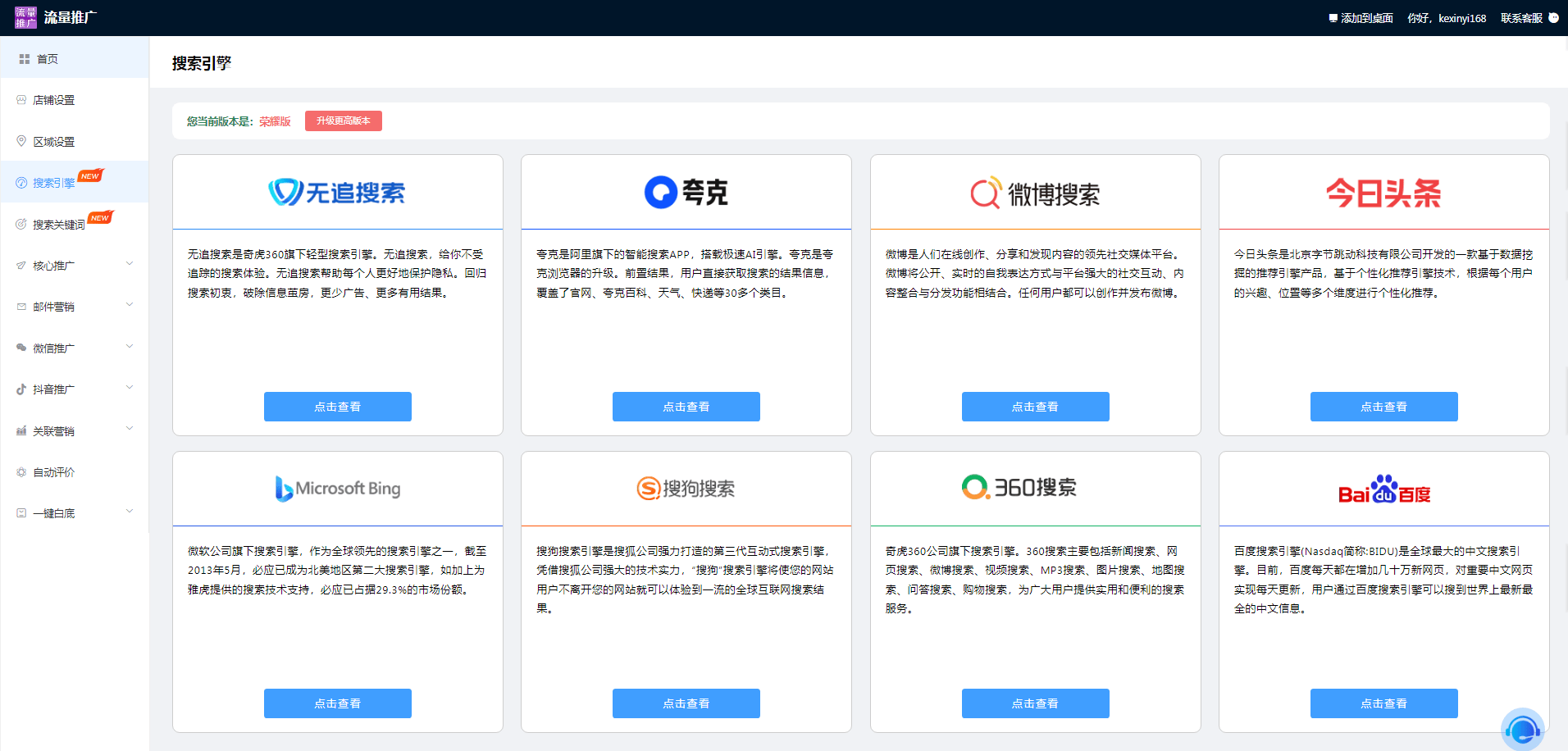Image resolution: width=1568 pixels, height=751 pixels.
Task: Click 点击查看 under 今日头条
Action: point(1384,407)
